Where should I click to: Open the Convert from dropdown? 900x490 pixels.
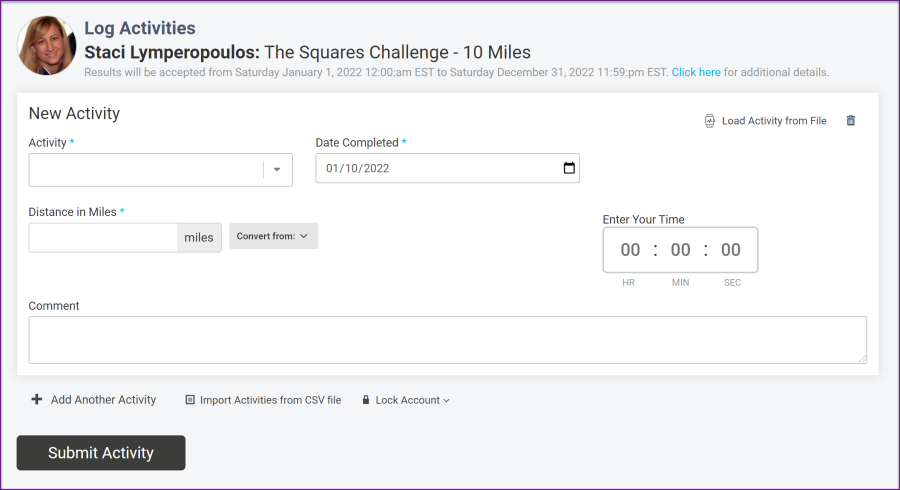273,236
